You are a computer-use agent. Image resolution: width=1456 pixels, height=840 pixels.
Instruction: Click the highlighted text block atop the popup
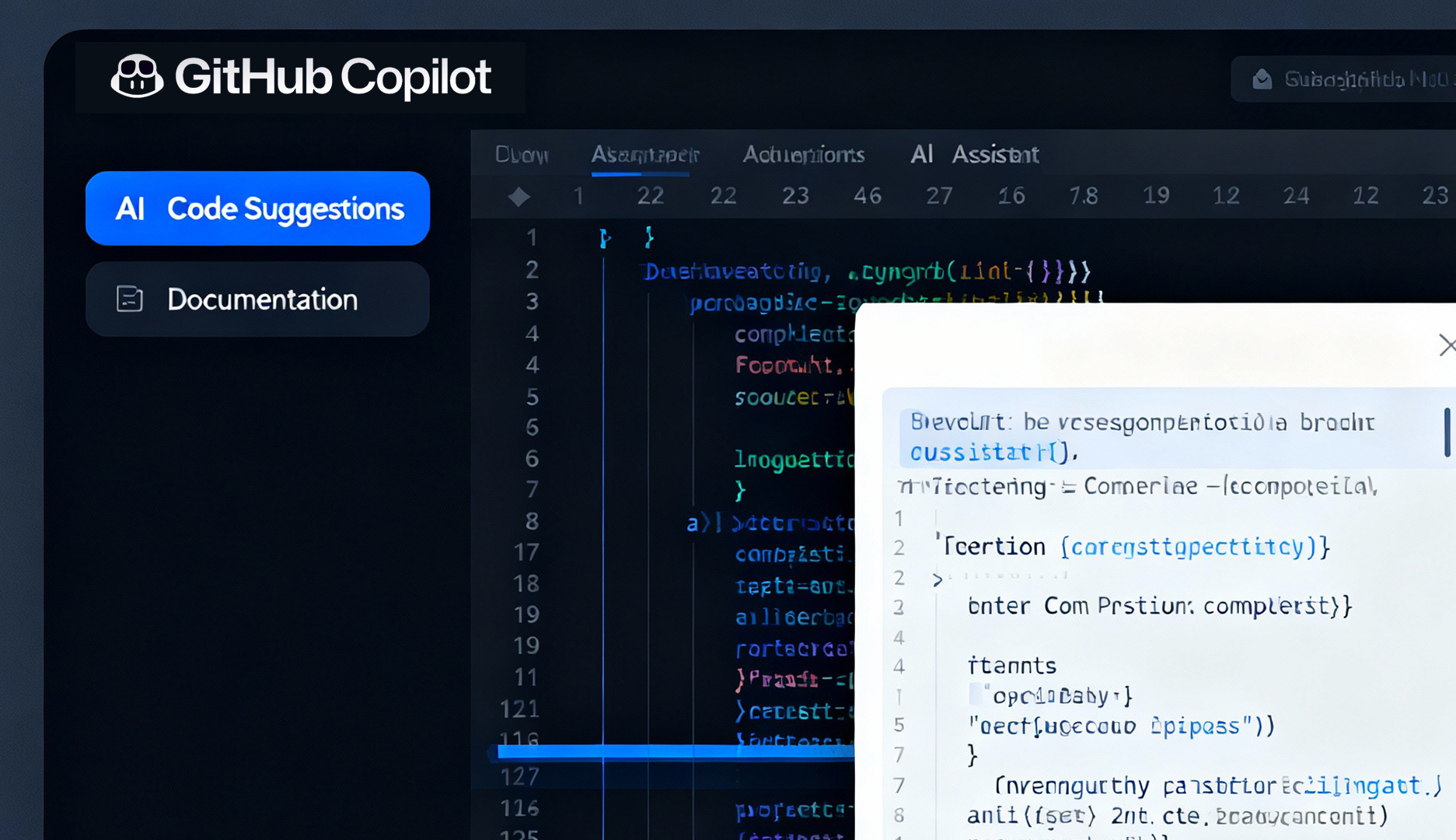(x=1143, y=436)
